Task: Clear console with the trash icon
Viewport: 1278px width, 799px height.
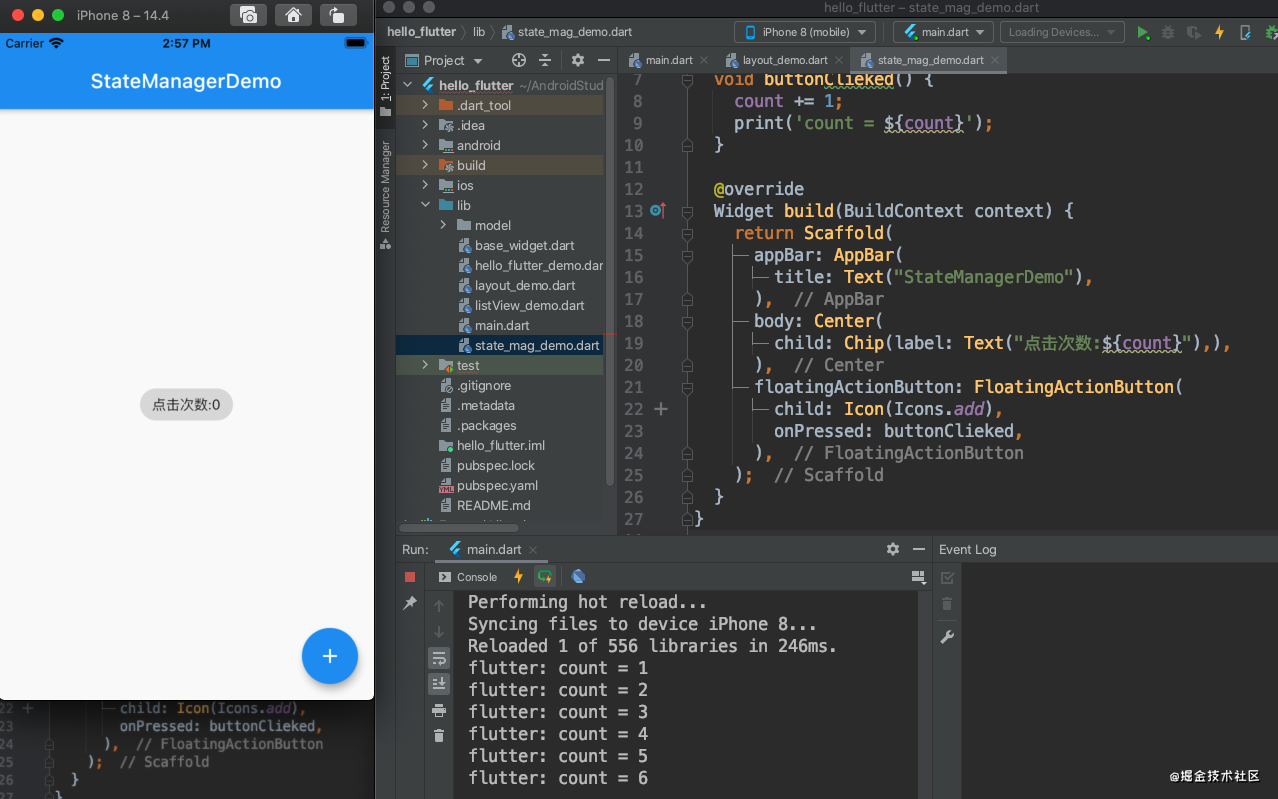Action: [438, 736]
